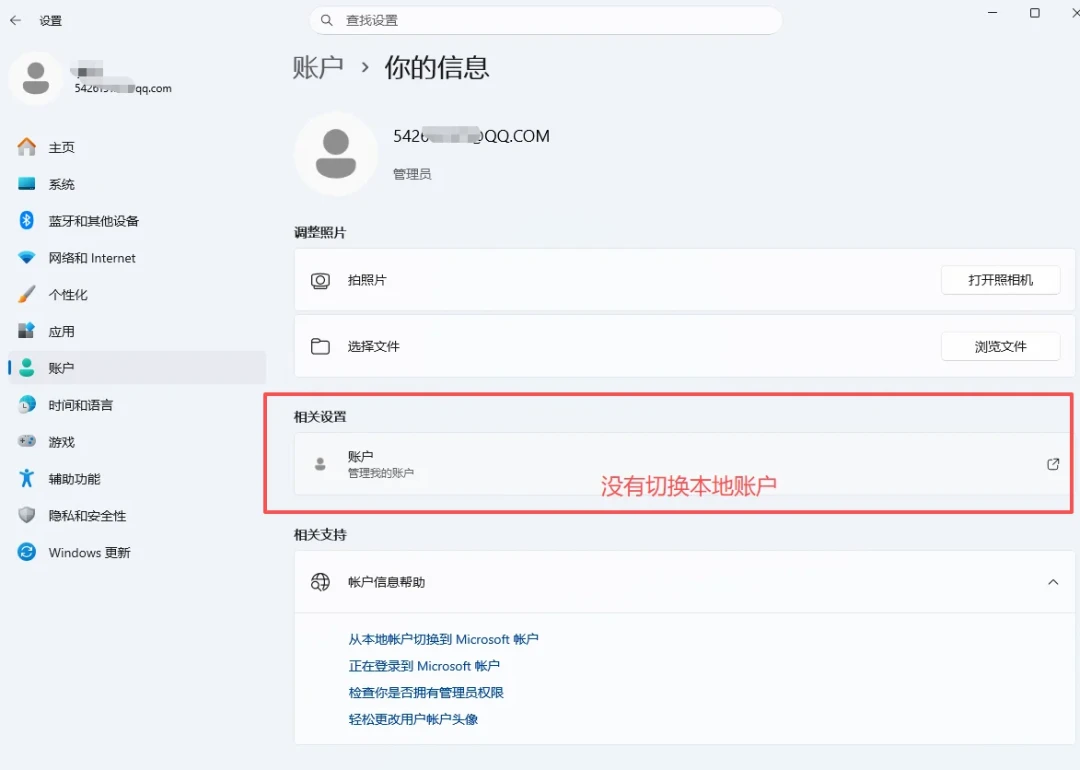The image size is (1080, 770).
Task: Click the Wi-Fi network icon
Action: pyautogui.click(x=27, y=258)
